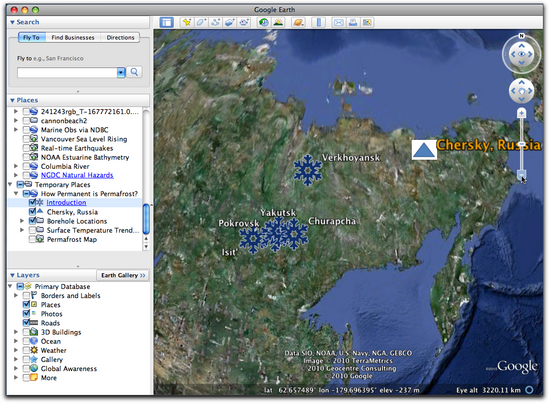Click View in Google Maps icon
Image resolution: width=549 pixels, height=403 pixels.
click(x=367, y=22)
